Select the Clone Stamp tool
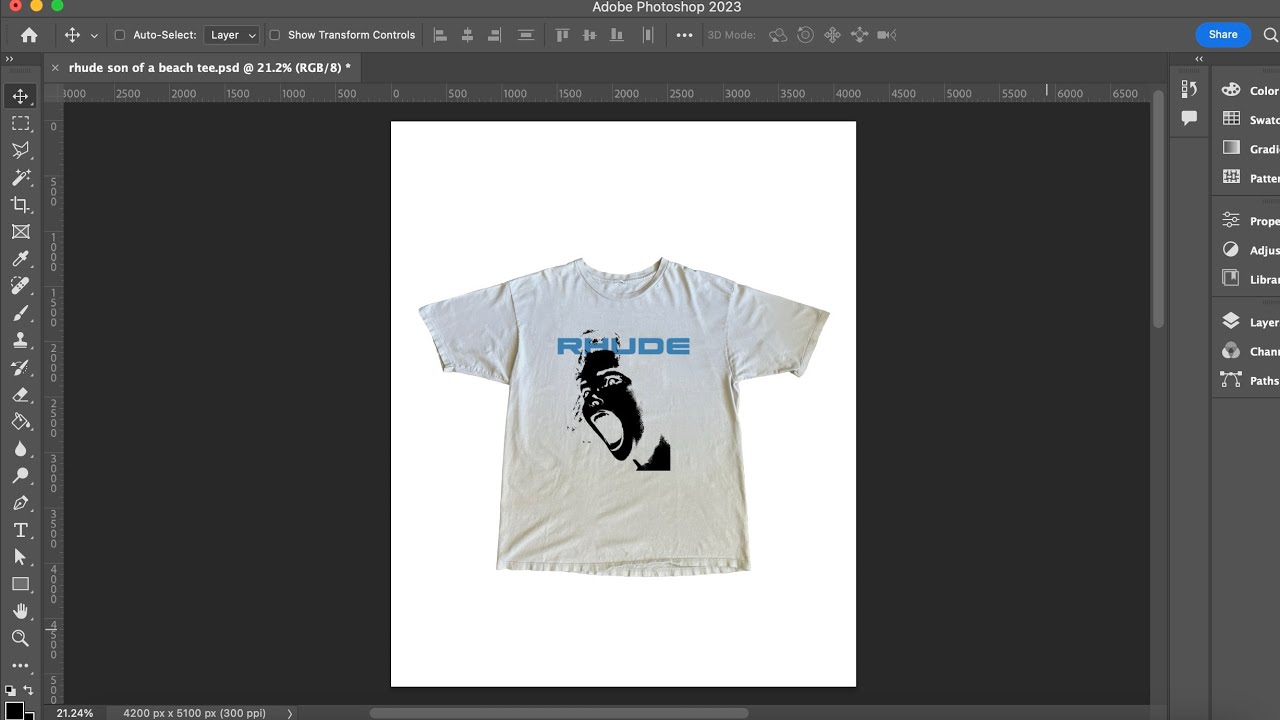Viewport: 1280px width, 720px height. (20, 340)
